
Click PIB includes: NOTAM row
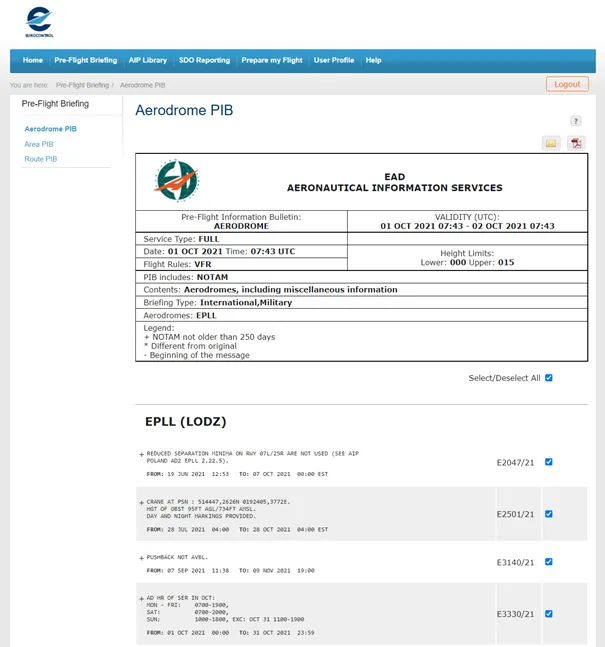(362, 277)
